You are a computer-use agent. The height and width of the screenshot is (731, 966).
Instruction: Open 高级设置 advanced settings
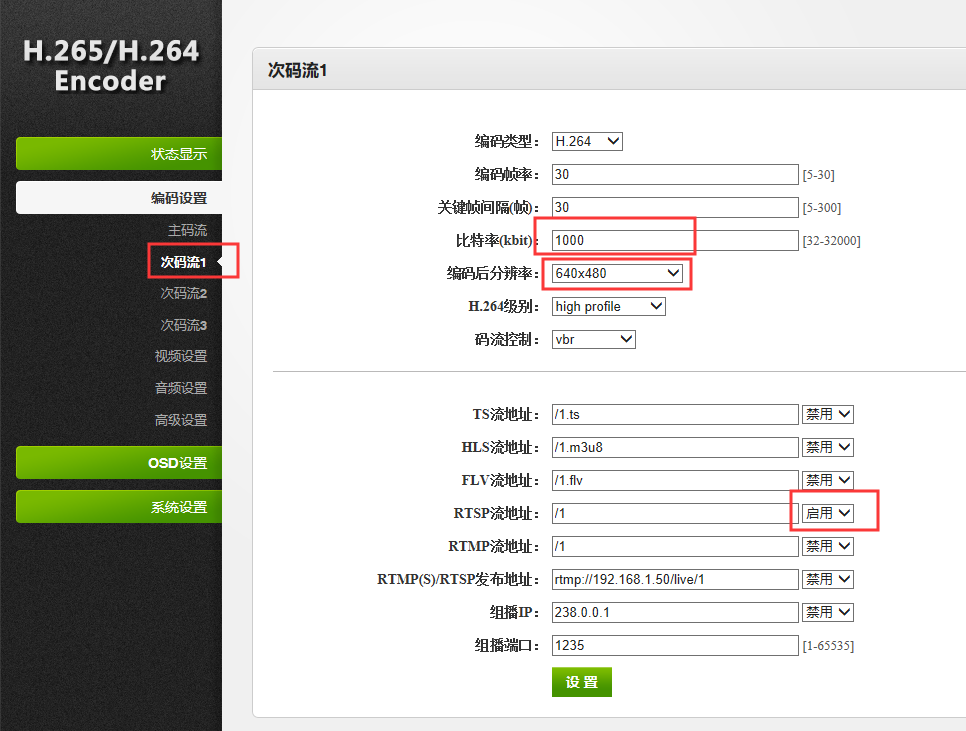(181, 420)
